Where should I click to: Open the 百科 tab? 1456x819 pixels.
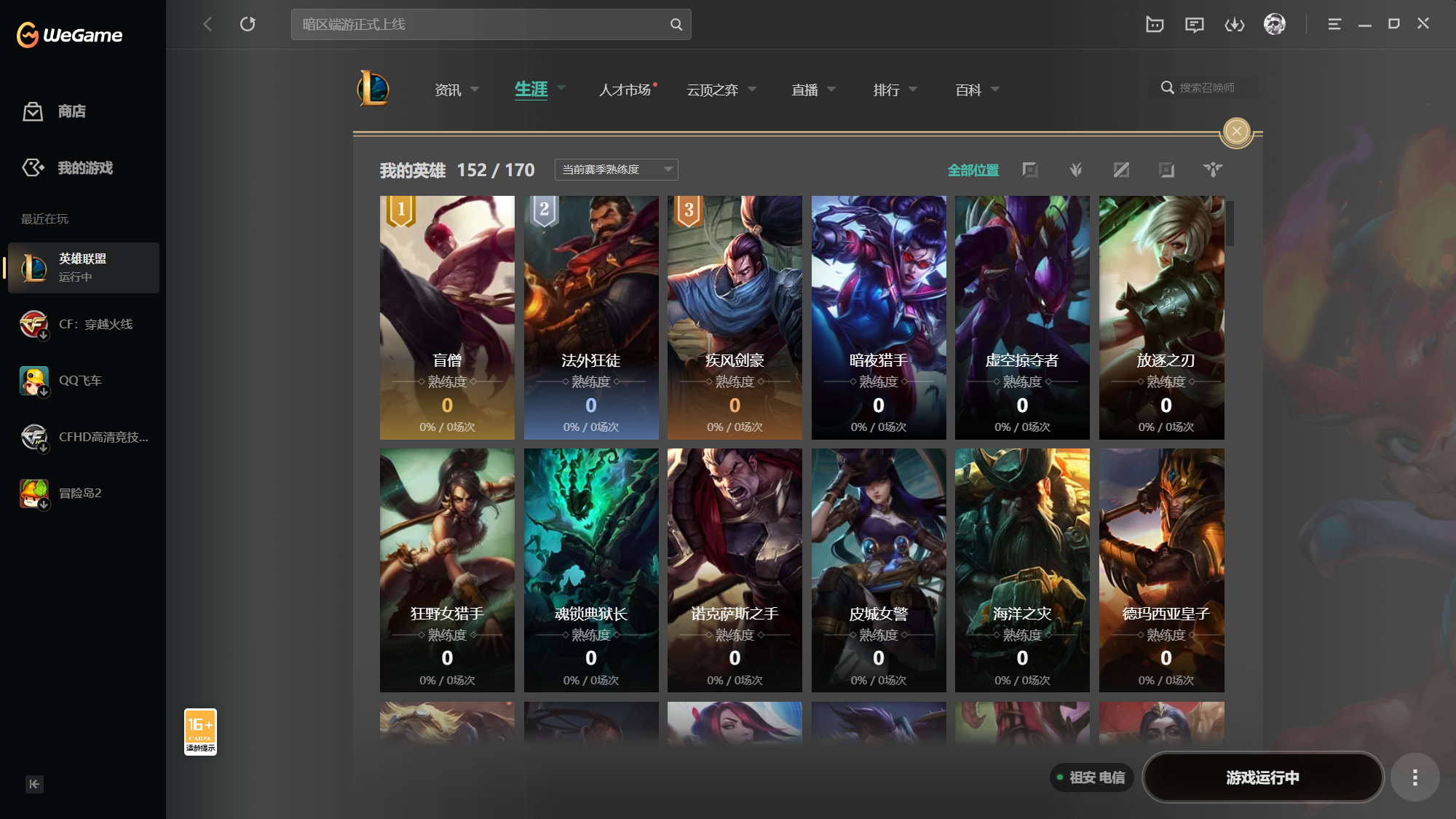click(968, 90)
